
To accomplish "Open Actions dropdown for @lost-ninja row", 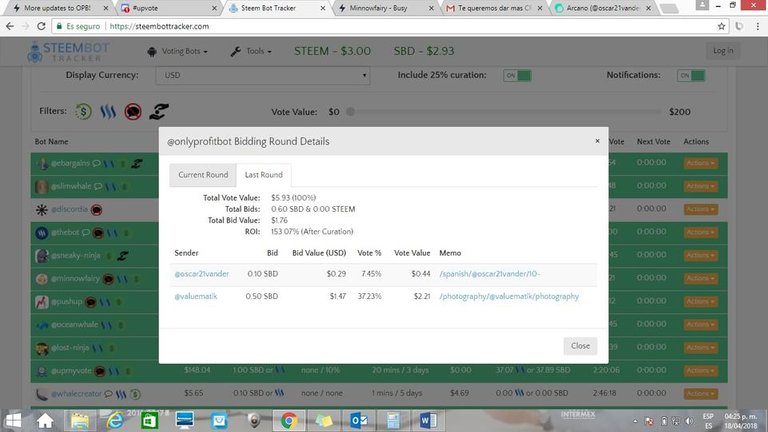I will [700, 347].
